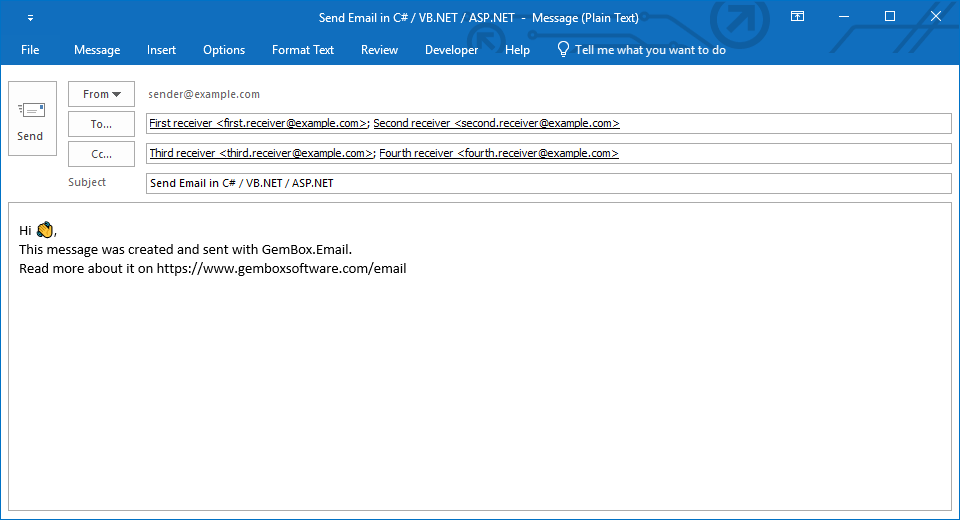Open Ribbon Display Options in title bar
The image size is (960, 520).
point(797,17)
